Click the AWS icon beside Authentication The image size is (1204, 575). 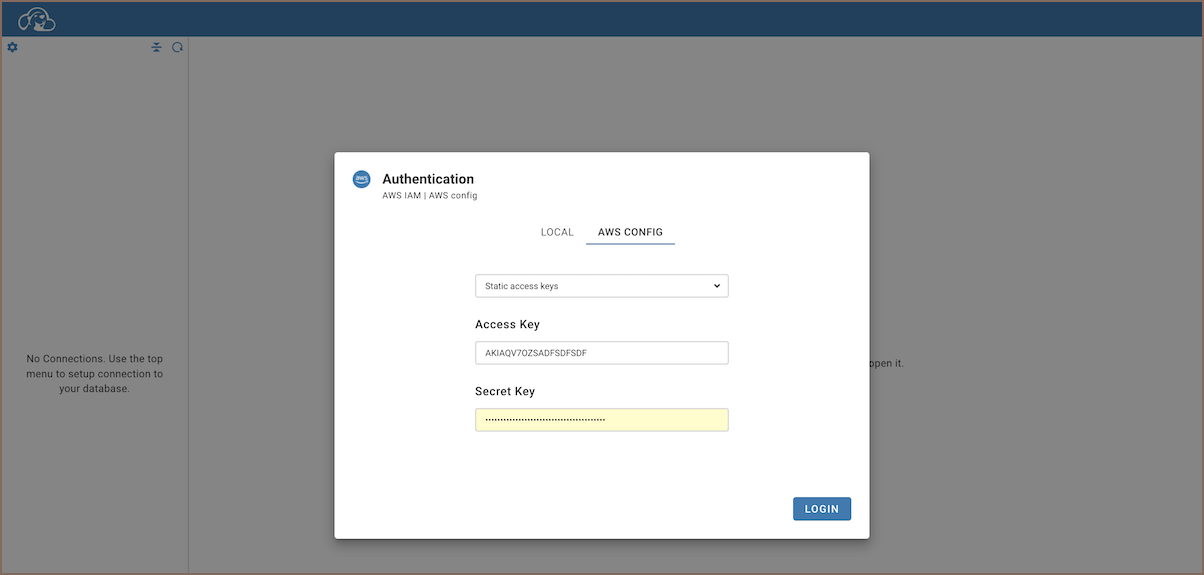coord(361,179)
